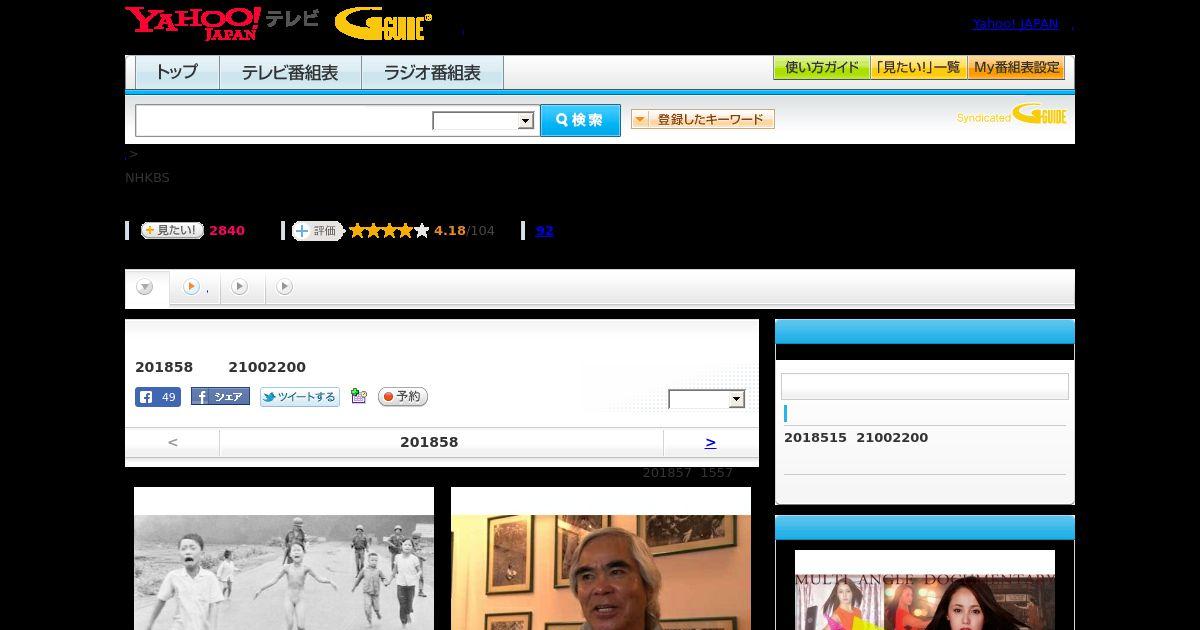Set rating with the third star
This screenshot has height=630, width=1200.
[389, 231]
